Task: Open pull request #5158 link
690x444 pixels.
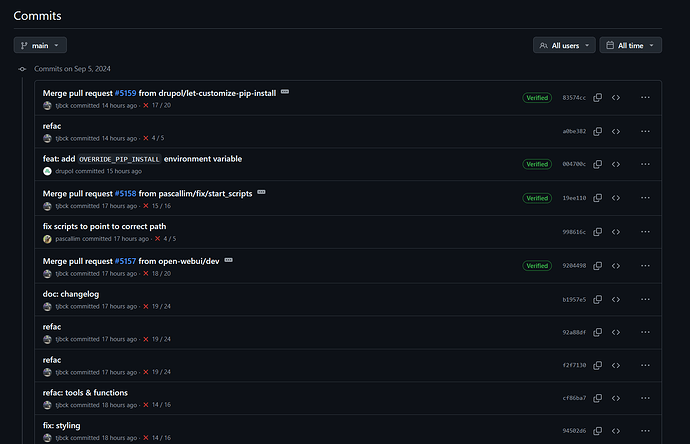Action: [125, 194]
